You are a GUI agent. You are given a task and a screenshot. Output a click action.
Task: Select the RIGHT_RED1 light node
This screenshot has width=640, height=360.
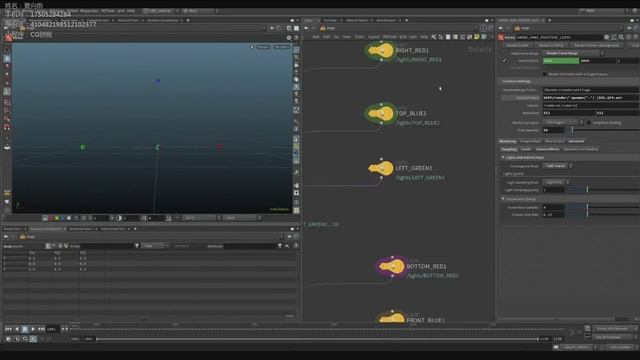pyautogui.click(x=381, y=51)
